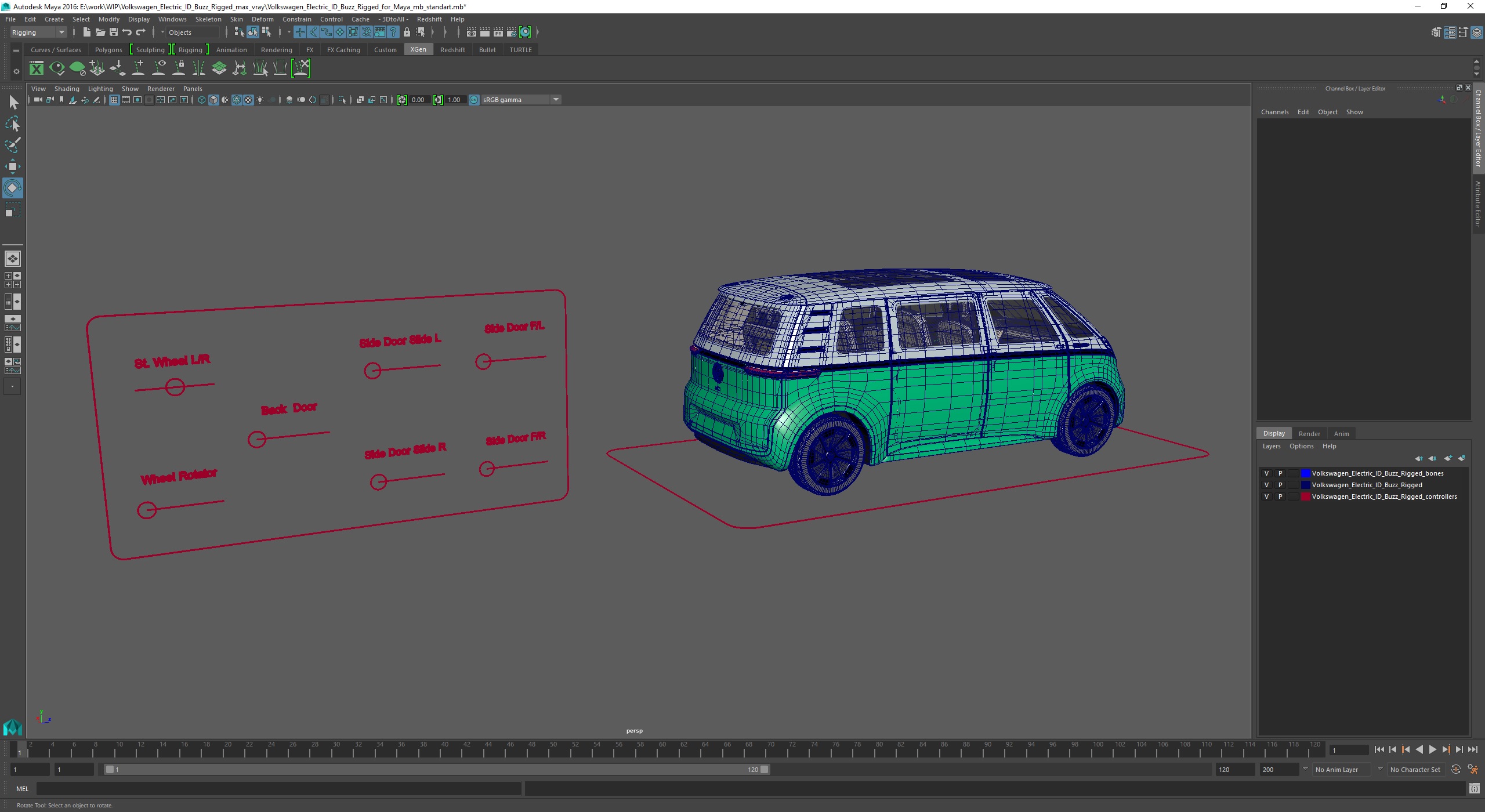The image size is (1485, 812).
Task: Save the scene with the disk icon
Action: click(113, 32)
